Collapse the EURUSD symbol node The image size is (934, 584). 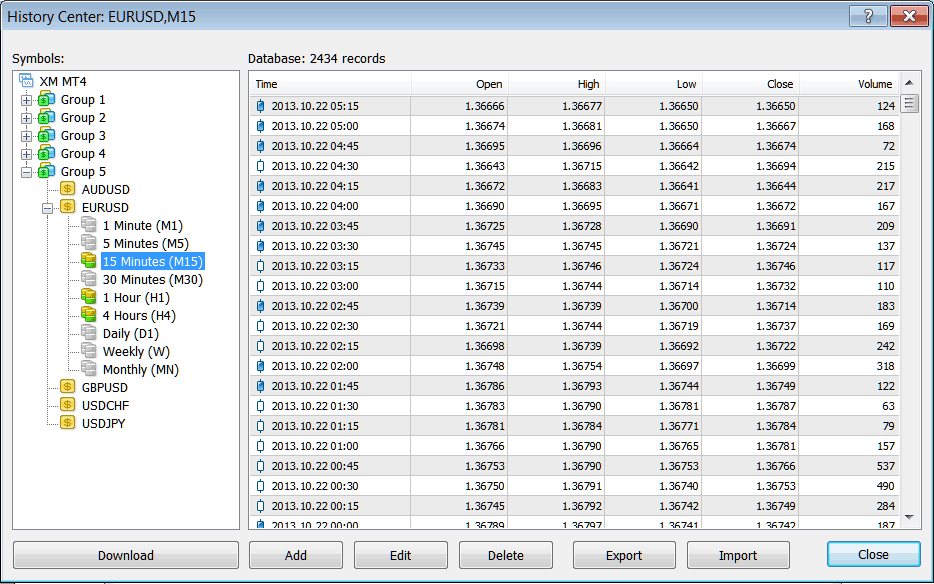[x=46, y=207]
